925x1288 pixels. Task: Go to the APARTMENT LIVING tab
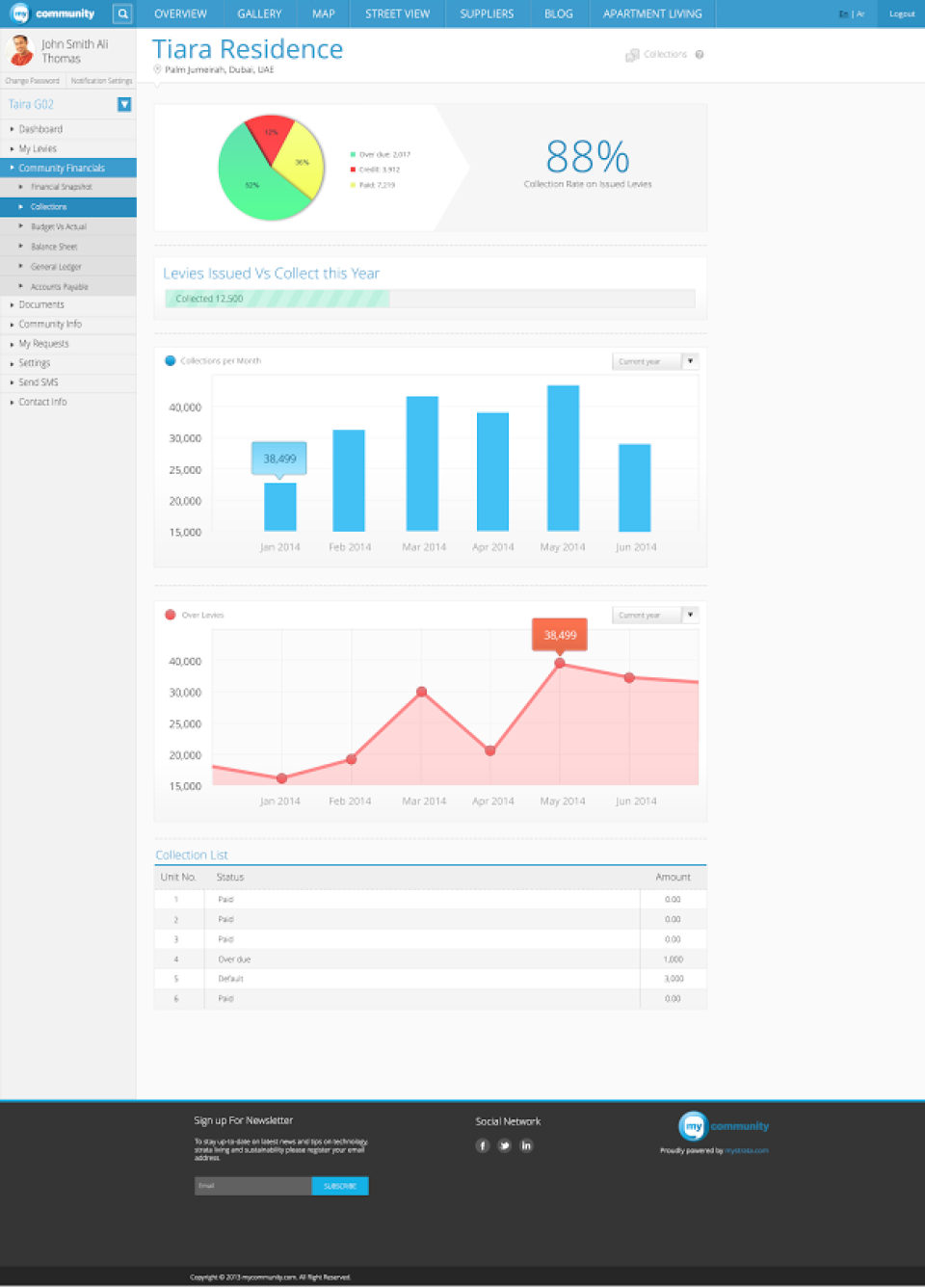pyautogui.click(x=652, y=13)
